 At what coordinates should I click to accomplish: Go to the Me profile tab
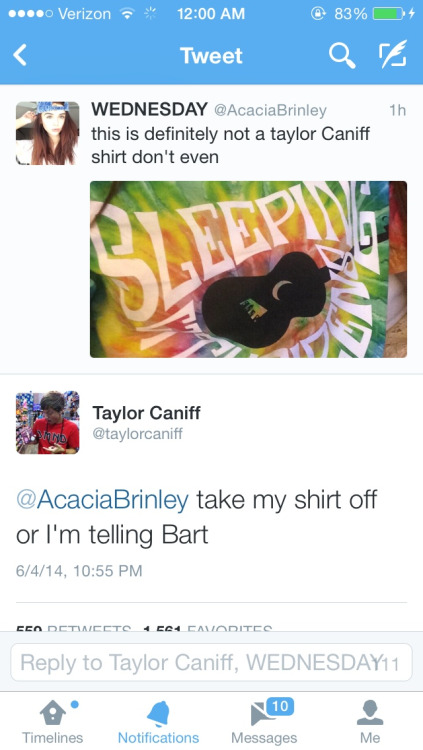[x=370, y=722]
